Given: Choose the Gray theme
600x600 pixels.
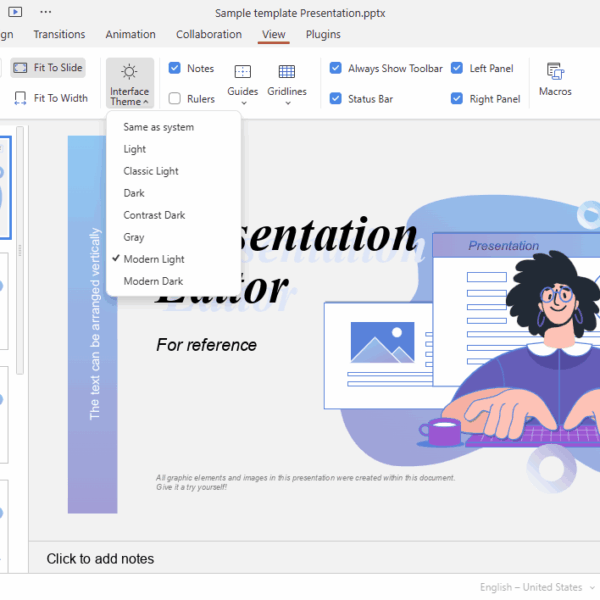Looking at the screenshot, I should [x=174, y=237].
